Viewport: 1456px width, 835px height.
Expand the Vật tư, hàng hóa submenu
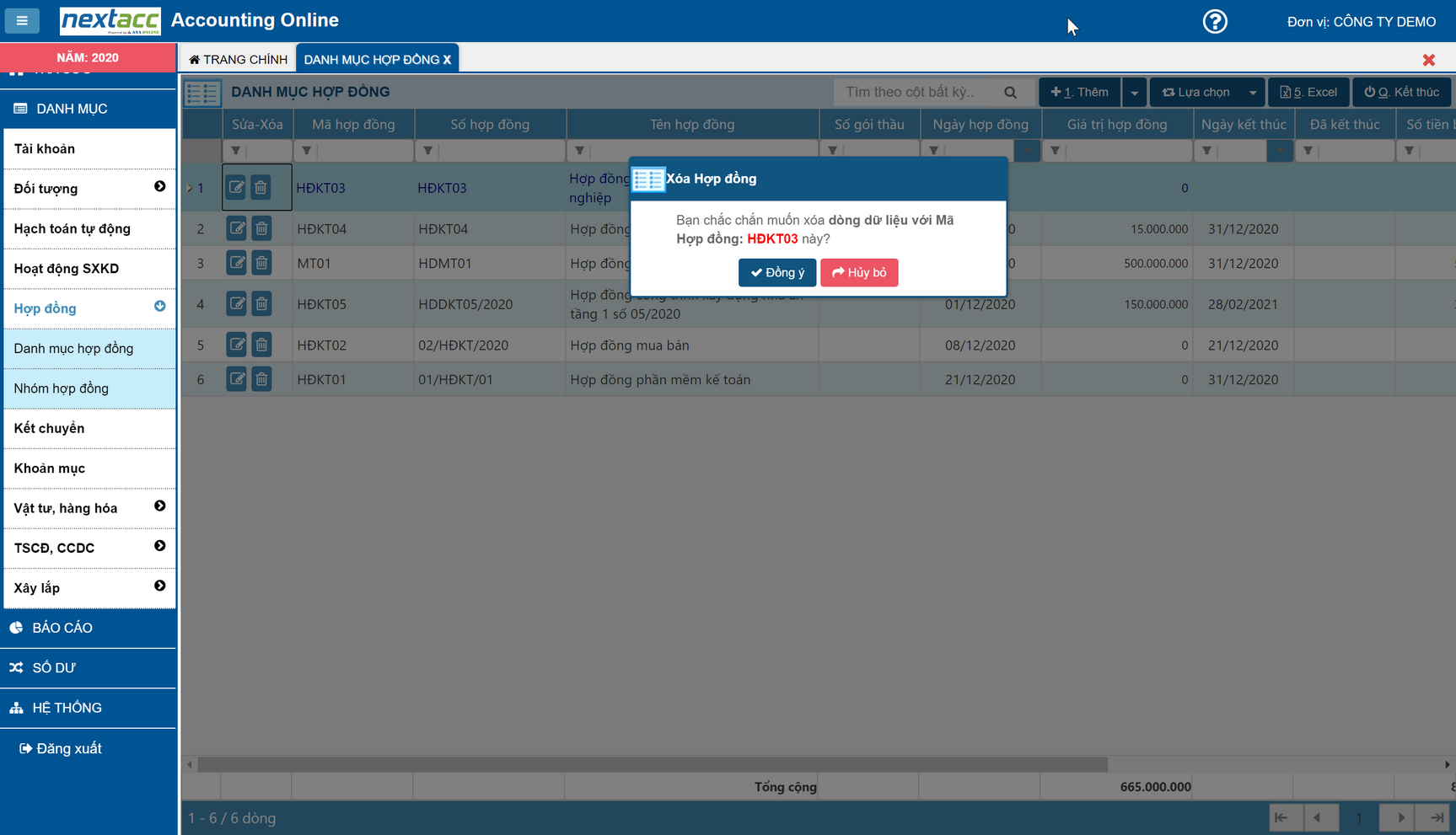coord(159,506)
